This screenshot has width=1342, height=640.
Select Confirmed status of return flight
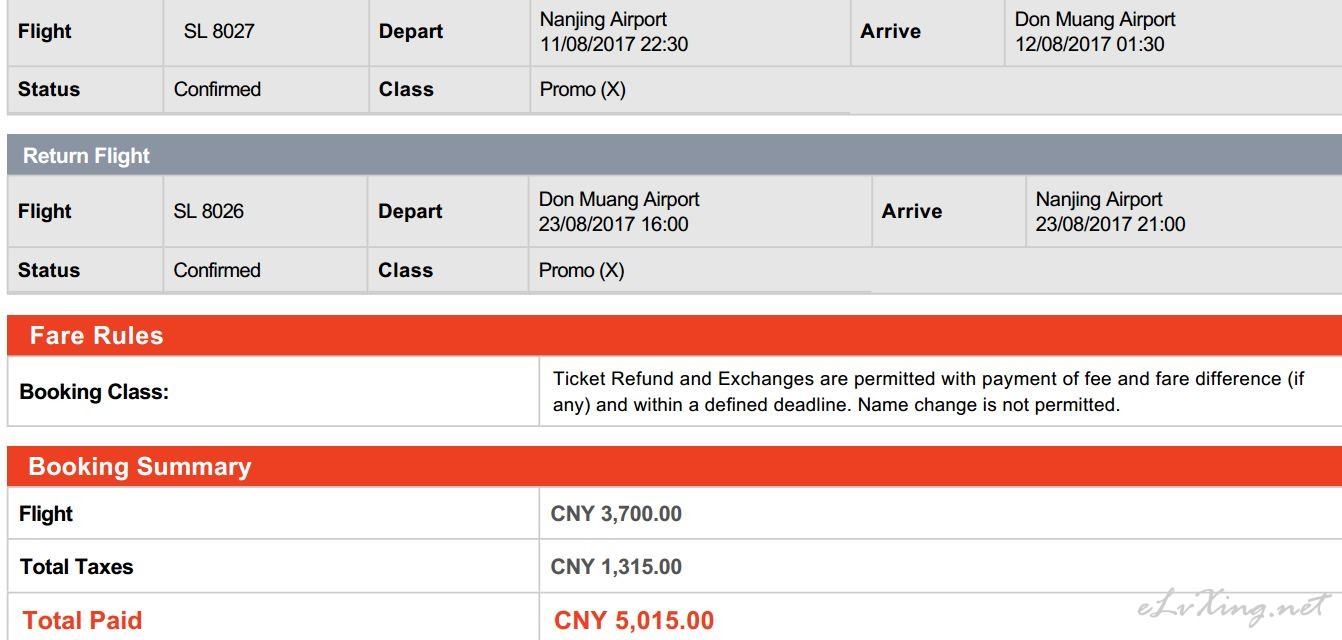pyautogui.click(x=217, y=270)
